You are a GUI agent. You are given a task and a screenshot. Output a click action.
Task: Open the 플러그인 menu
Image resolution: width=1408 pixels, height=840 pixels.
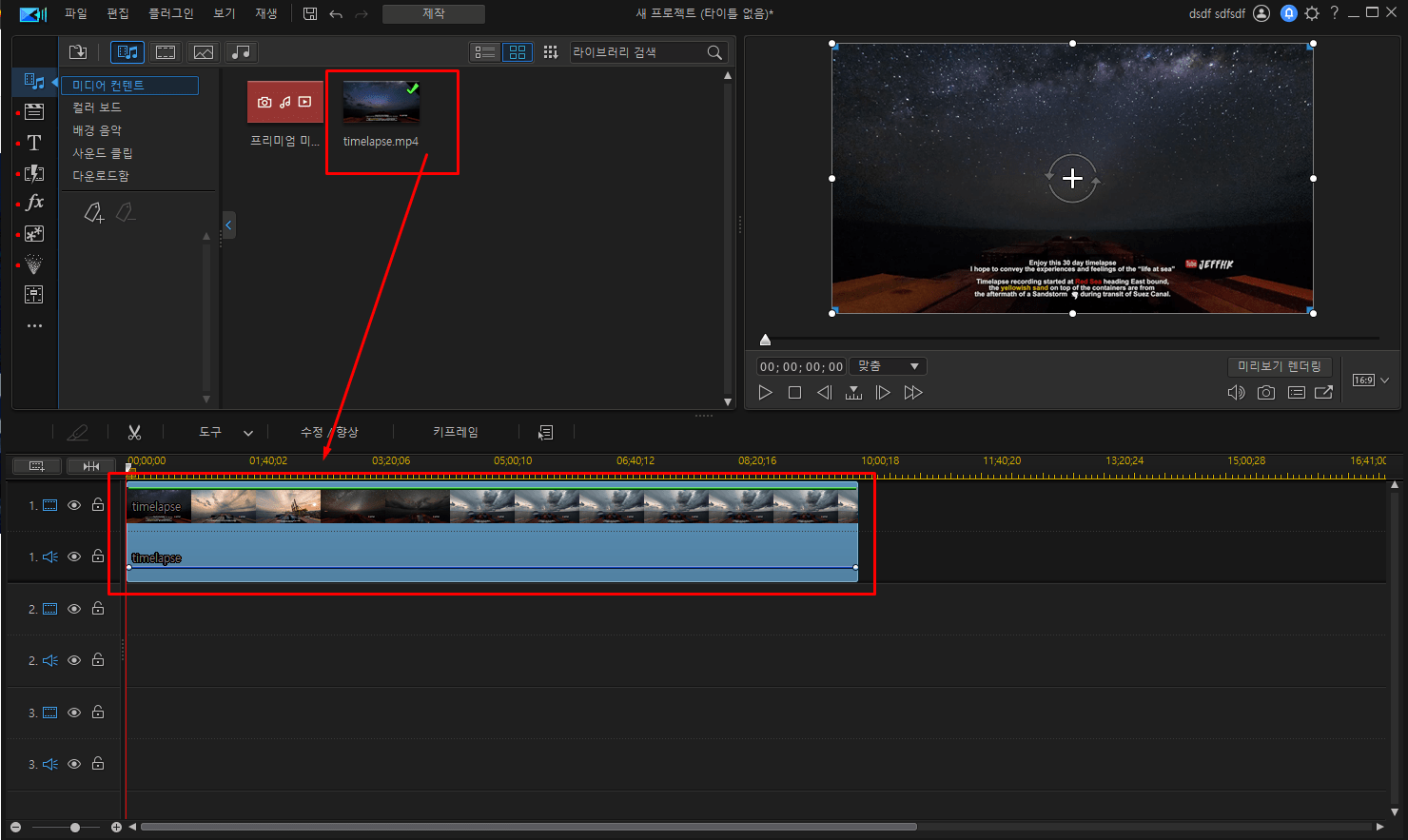point(170,13)
